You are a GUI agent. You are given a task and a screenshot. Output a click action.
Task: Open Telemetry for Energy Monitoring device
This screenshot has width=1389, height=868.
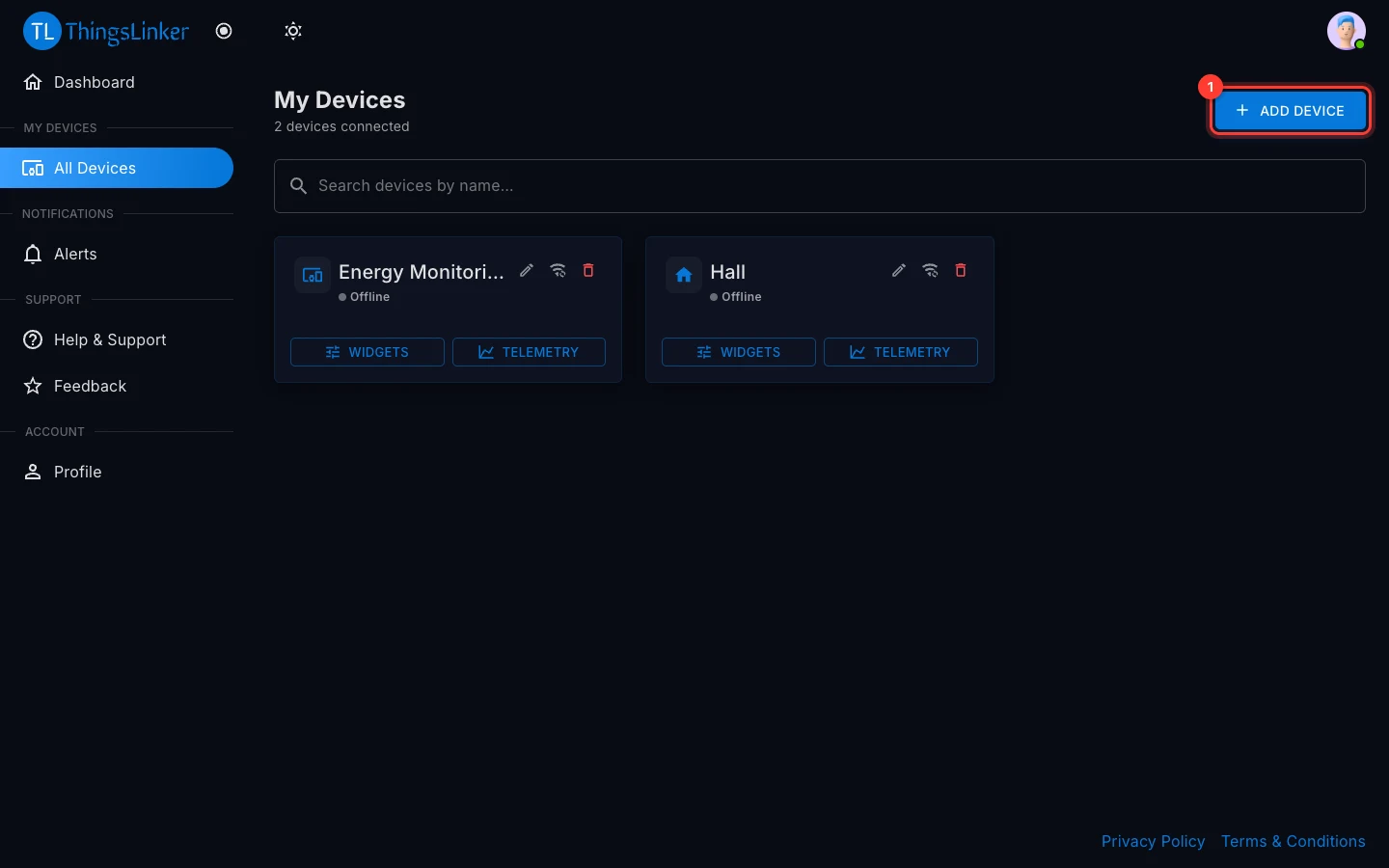pos(529,352)
